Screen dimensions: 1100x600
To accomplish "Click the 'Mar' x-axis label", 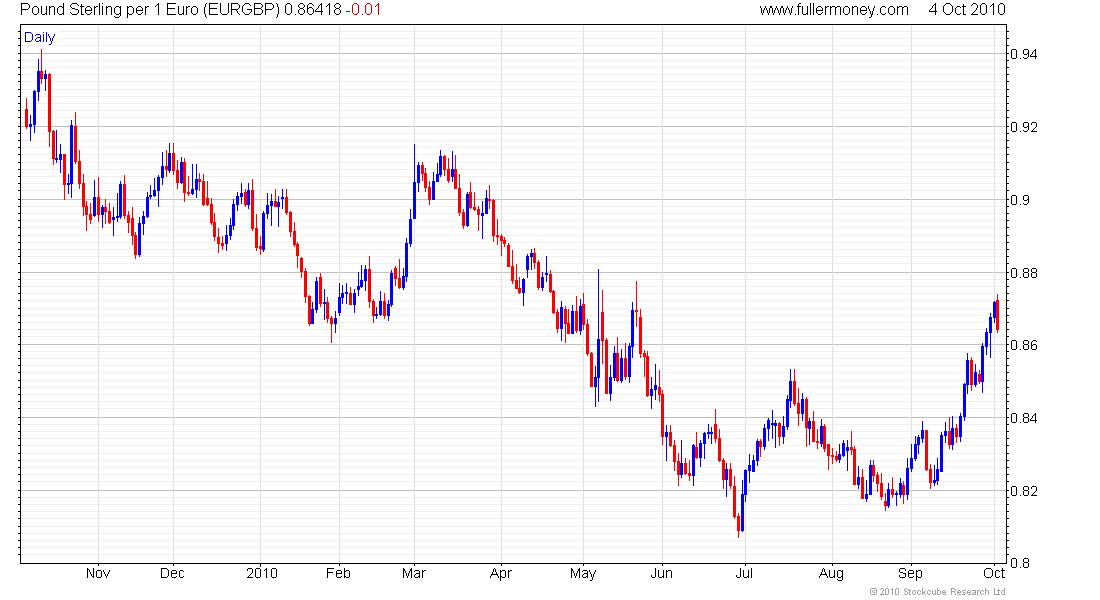I will point(414,573).
